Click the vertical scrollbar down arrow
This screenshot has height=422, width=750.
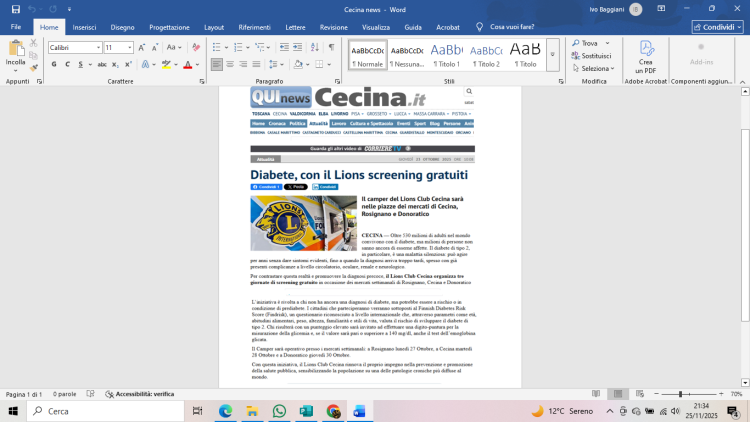(745, 383)
